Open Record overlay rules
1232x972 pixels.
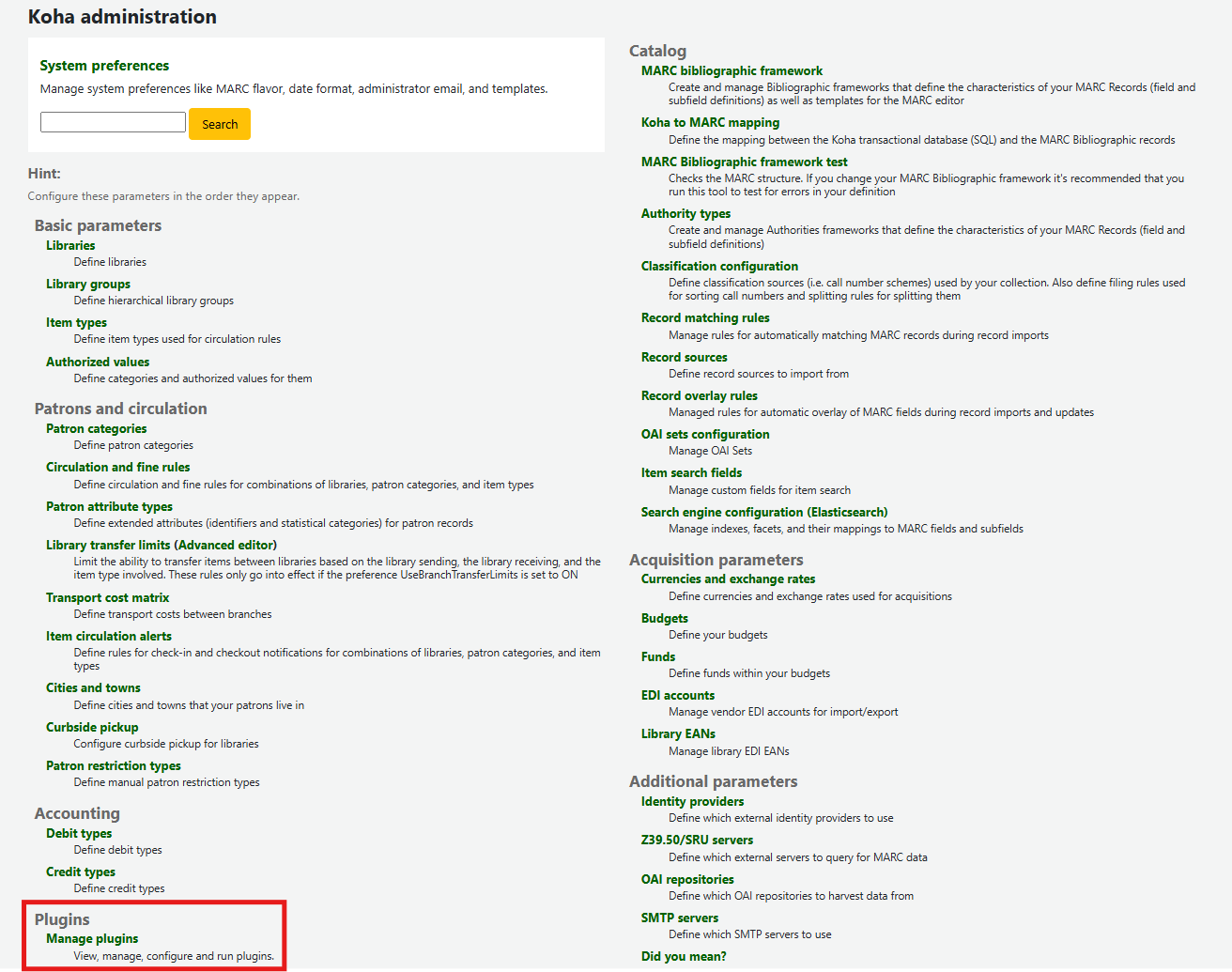700,396
